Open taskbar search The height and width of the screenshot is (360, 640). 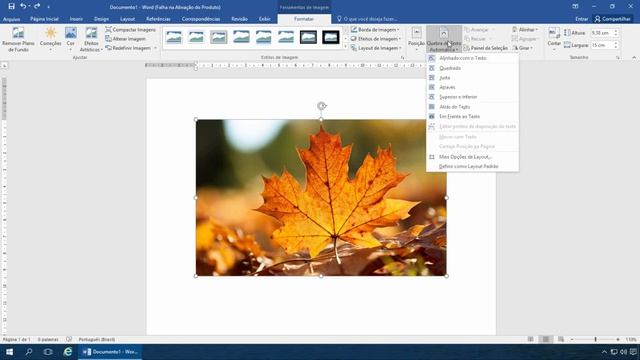pos(29,352)
